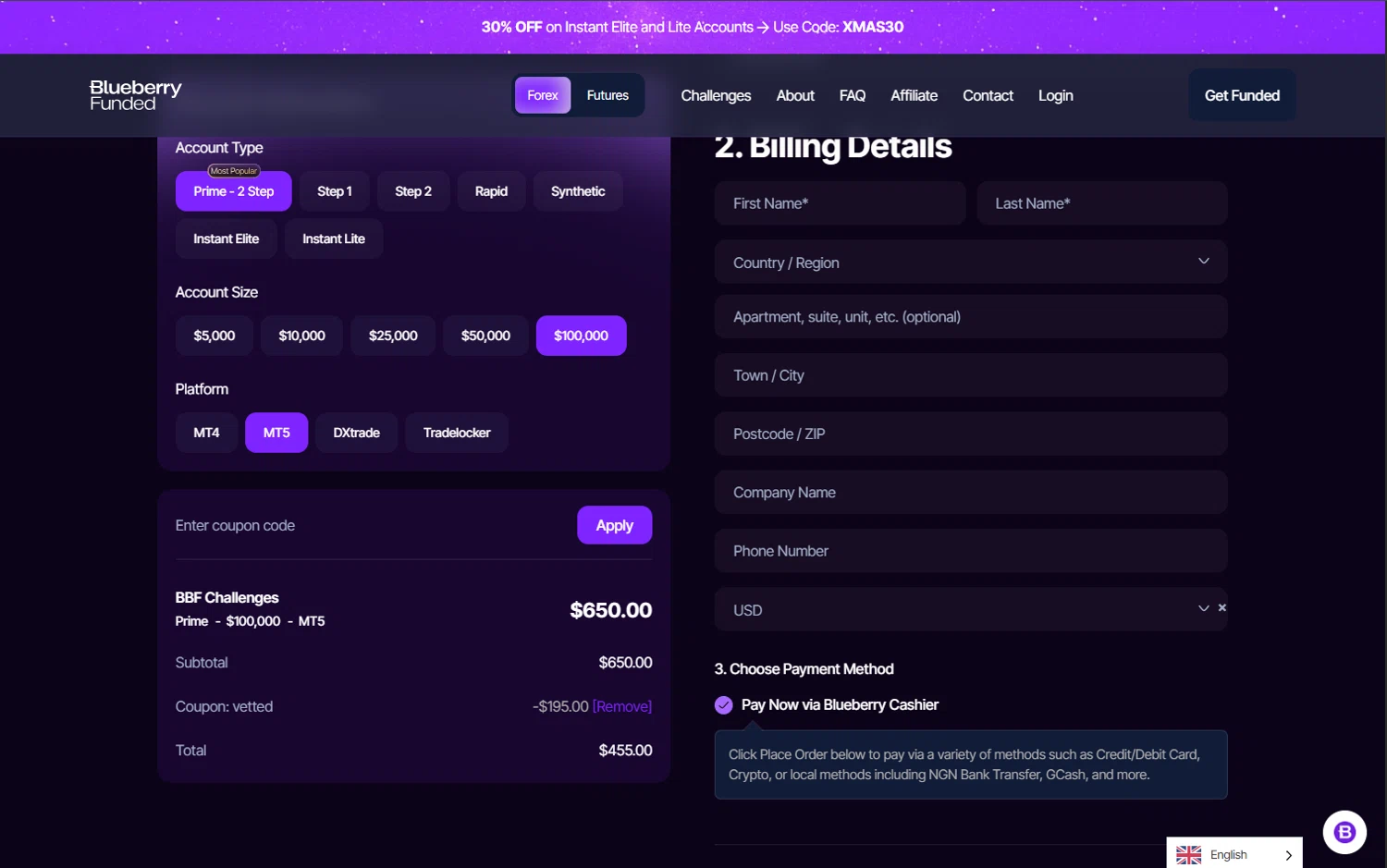The image size is (1387, 868).
Task: Expand the USD currency dropdown arrow
Action: click(1203, 608)
